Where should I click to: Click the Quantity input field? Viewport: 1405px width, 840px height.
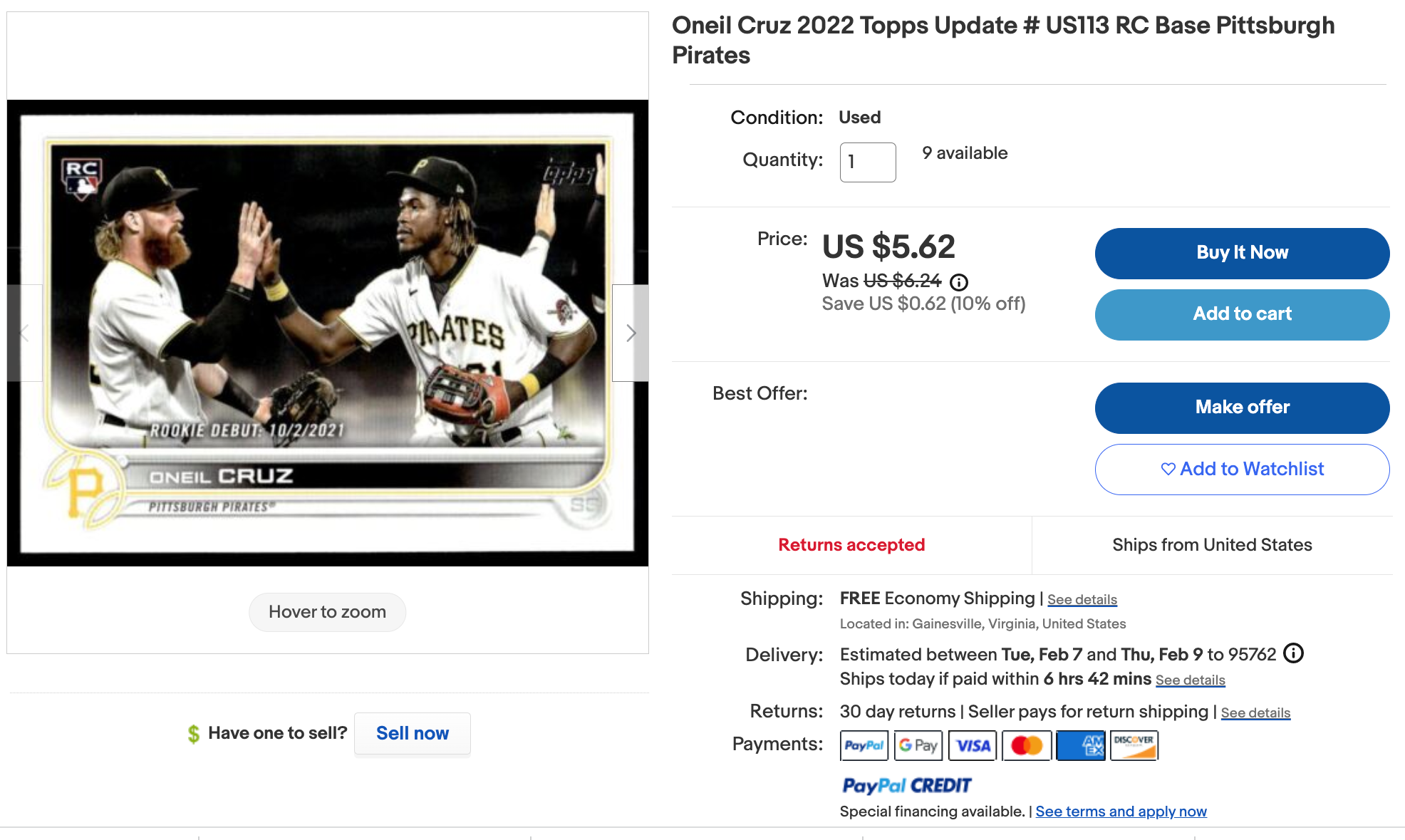click(x=868, y=162)
